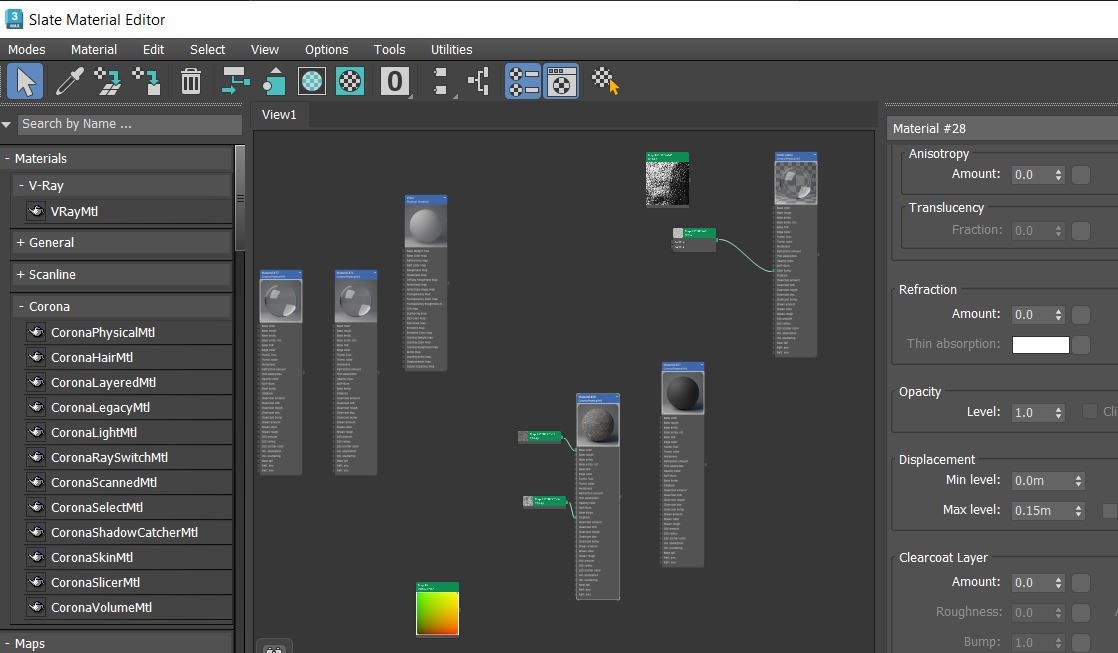This screenshot has height=653, width=1118.
Task: Collapse the Corona group
Action: tap(21, 307)
